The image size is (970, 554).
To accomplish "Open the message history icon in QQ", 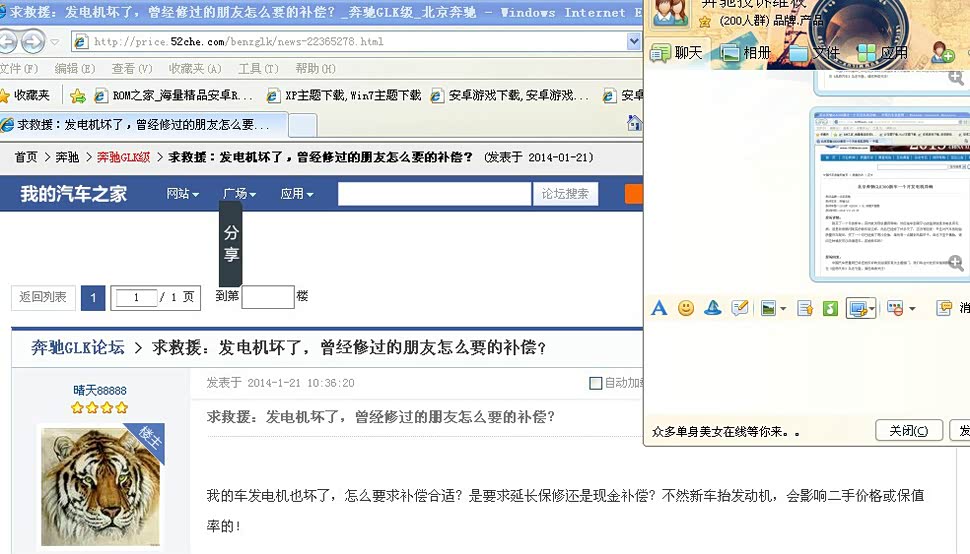I will tap(944, 308).
